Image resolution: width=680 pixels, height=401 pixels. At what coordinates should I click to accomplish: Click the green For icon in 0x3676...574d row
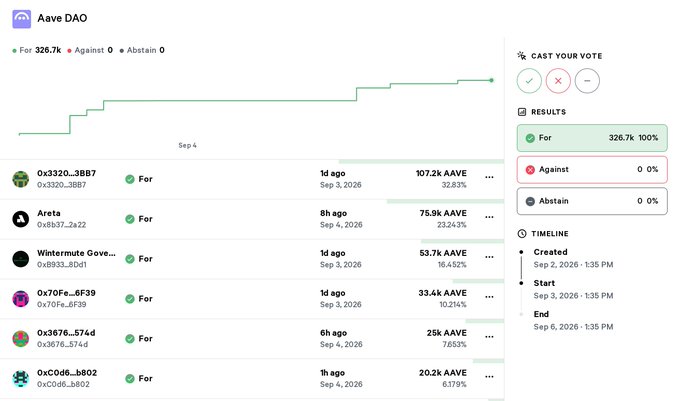point(130,339)
